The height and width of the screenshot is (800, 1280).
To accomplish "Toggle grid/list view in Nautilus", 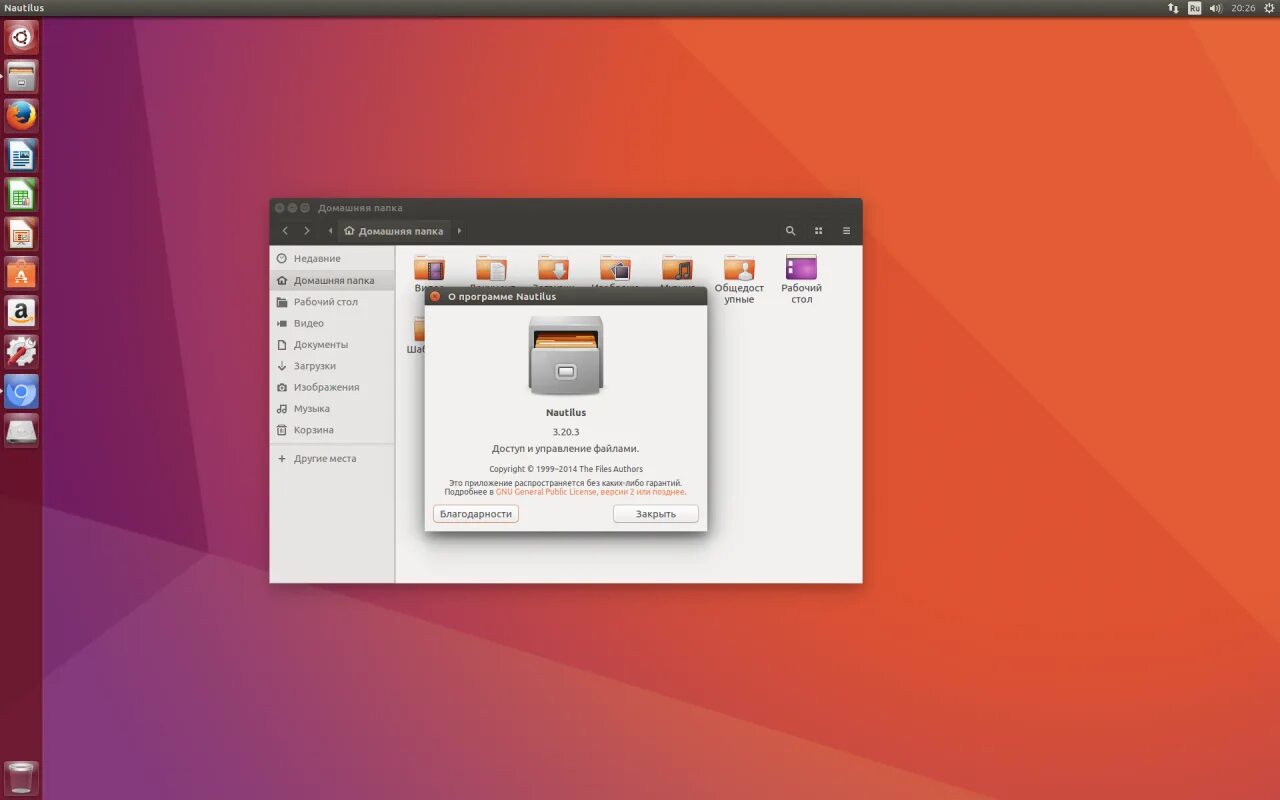I will tap(818, 231).
